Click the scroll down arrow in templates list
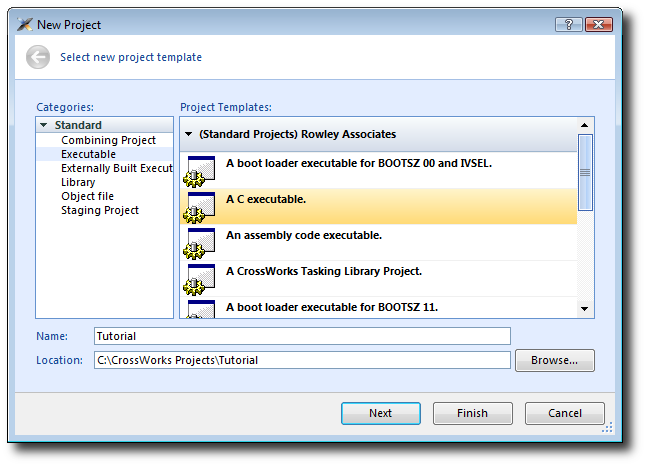The width and height of the screenshot is (646, 466). tap(585, 309)
